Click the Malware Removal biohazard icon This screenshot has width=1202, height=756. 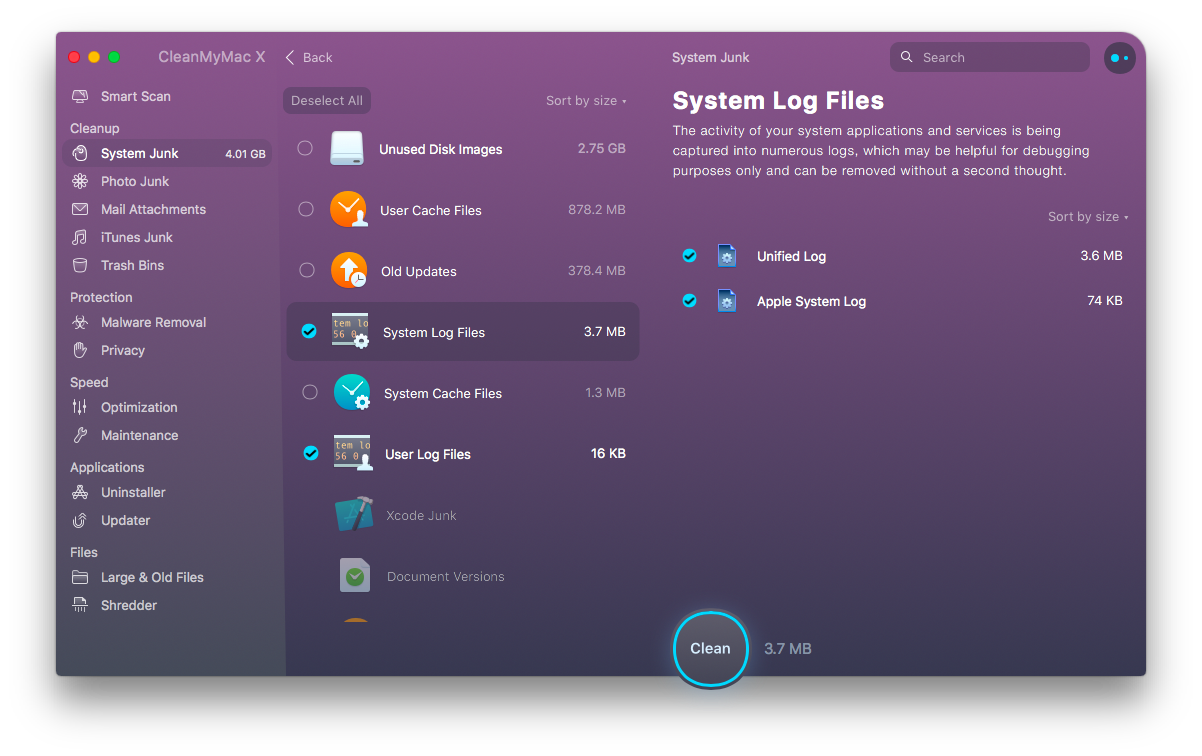click(x=80, y=323)
